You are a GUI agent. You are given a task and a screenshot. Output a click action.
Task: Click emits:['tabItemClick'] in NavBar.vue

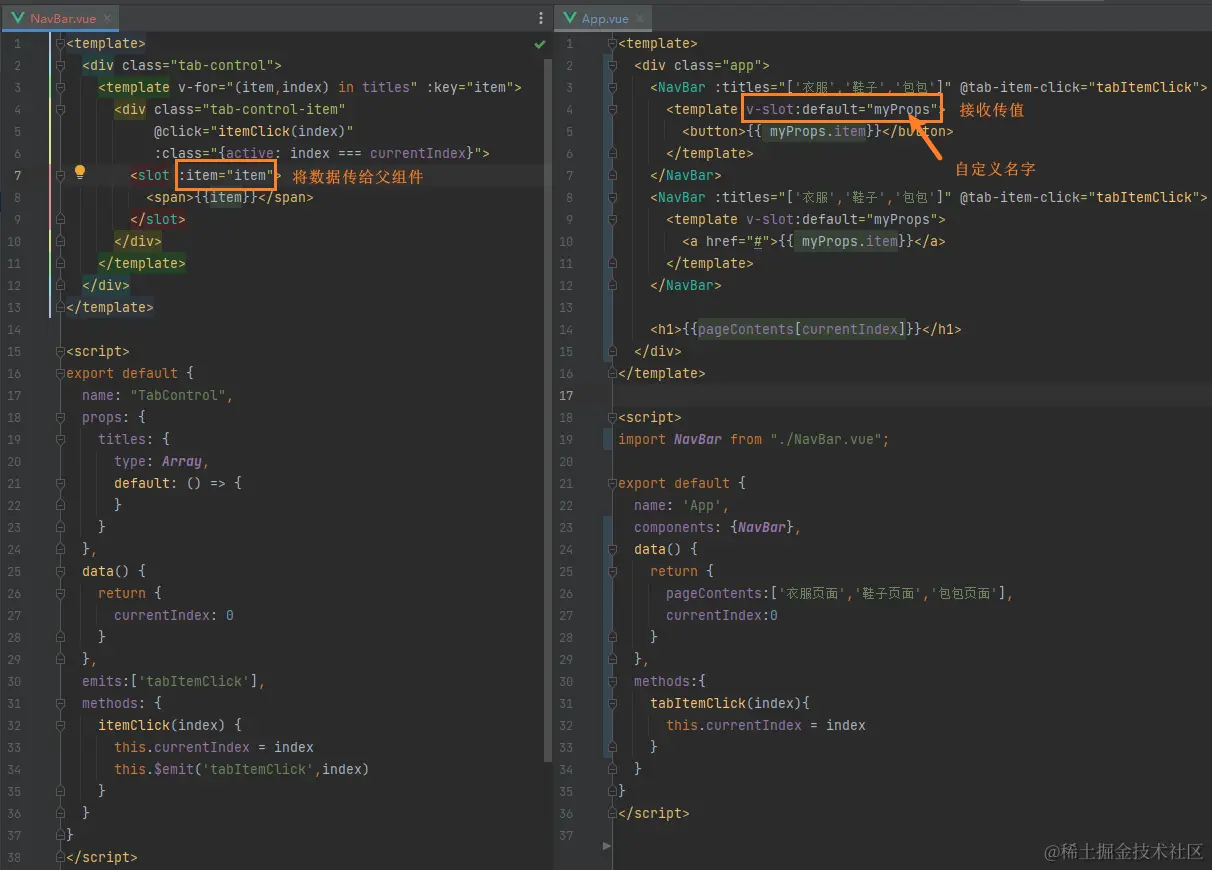173,682
